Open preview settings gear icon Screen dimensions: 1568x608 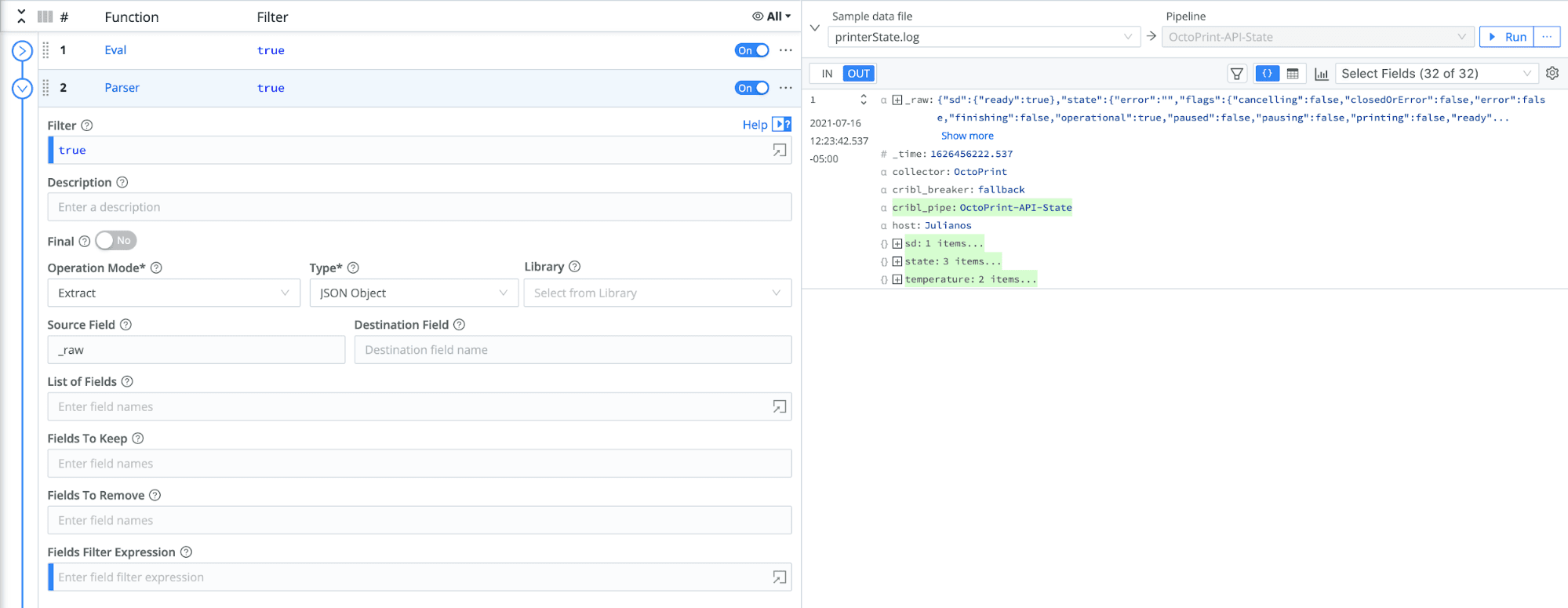tap(1552, 73)
